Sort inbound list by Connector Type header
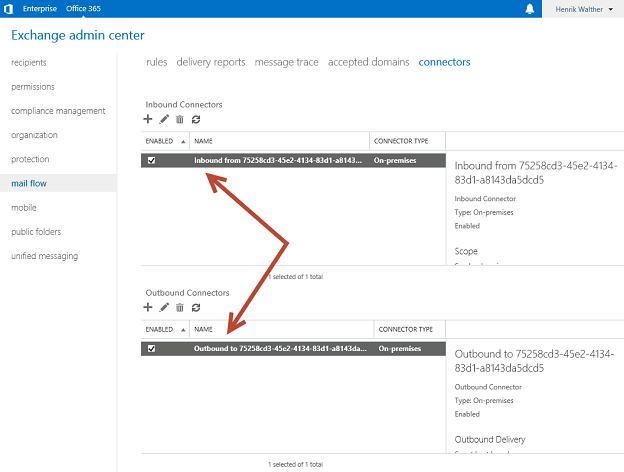 tap(408, 141)
